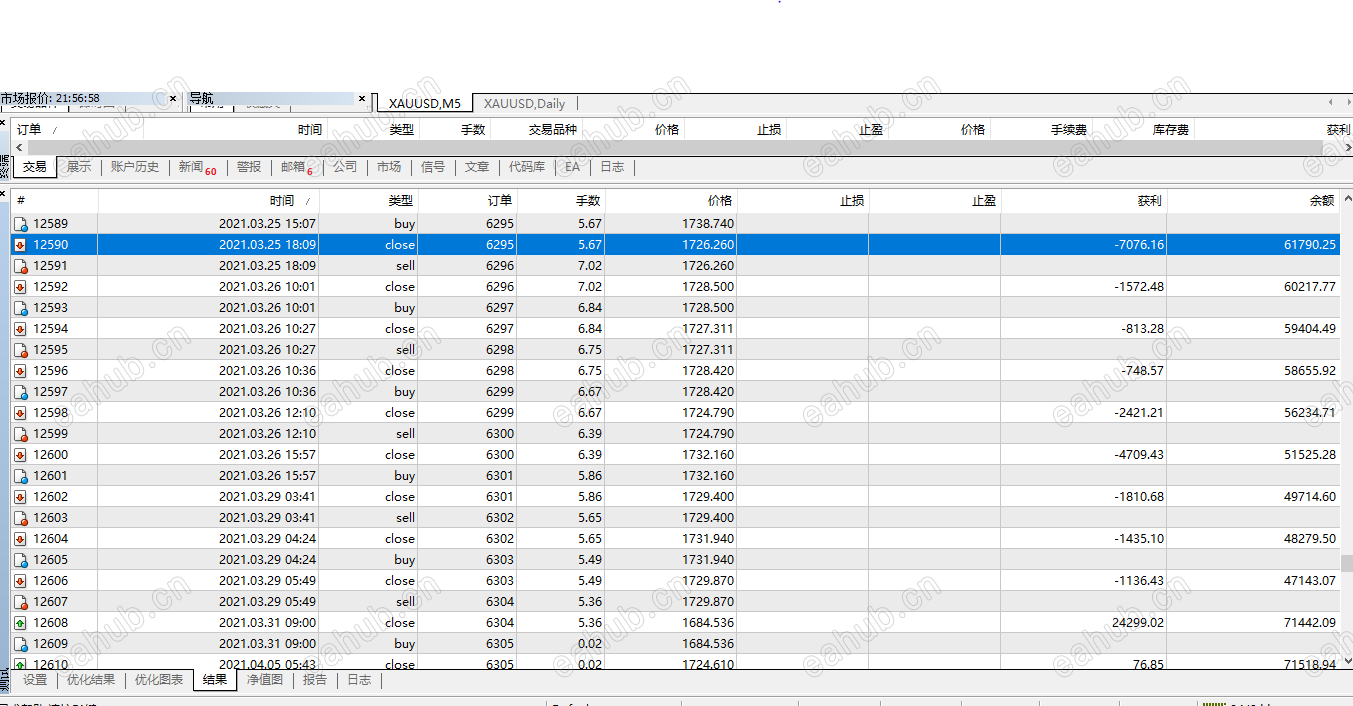
Task: Click the loss icon in row 12602
Action: click(x=19, y=497)
